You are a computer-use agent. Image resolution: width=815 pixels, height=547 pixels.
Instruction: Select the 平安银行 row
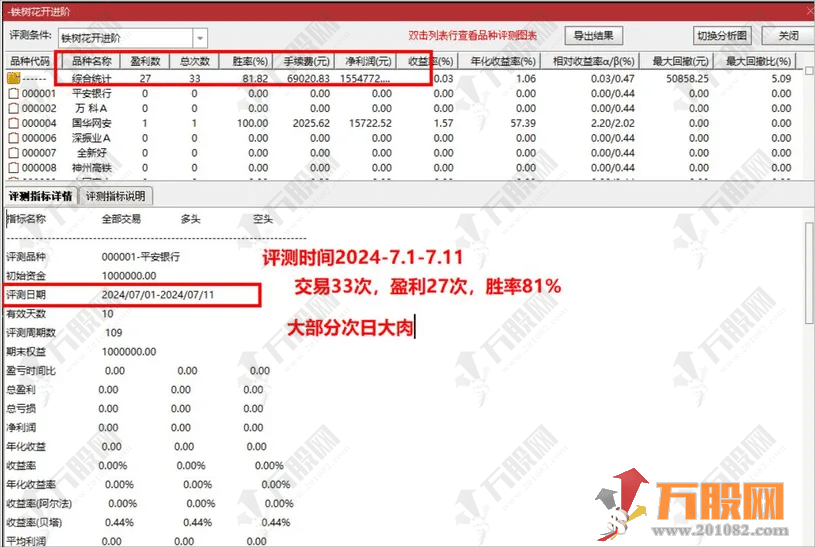(x=400, y=94)
